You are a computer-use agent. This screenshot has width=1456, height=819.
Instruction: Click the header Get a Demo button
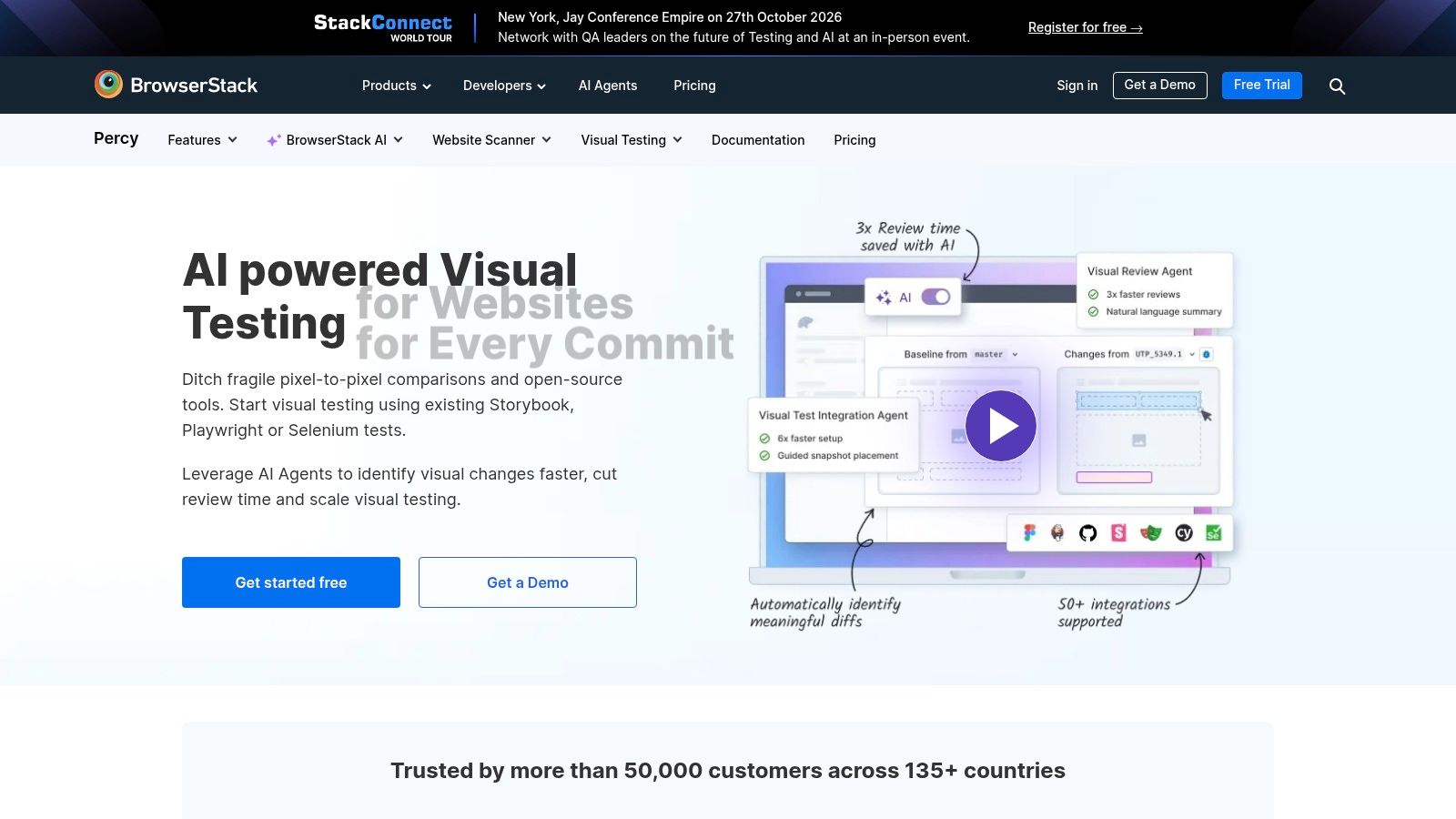click(1160, 85)
